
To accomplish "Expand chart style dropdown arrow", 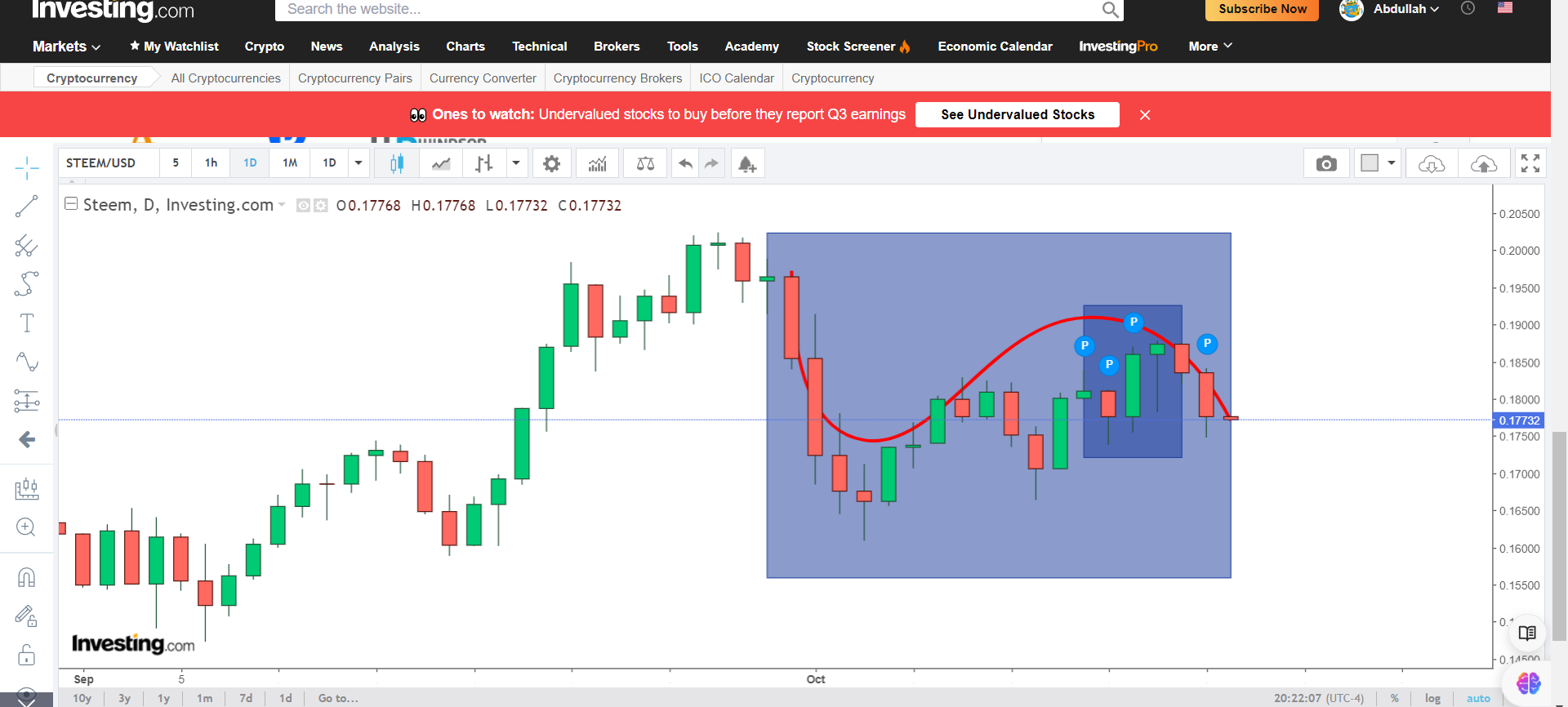I will coord(516,163).
